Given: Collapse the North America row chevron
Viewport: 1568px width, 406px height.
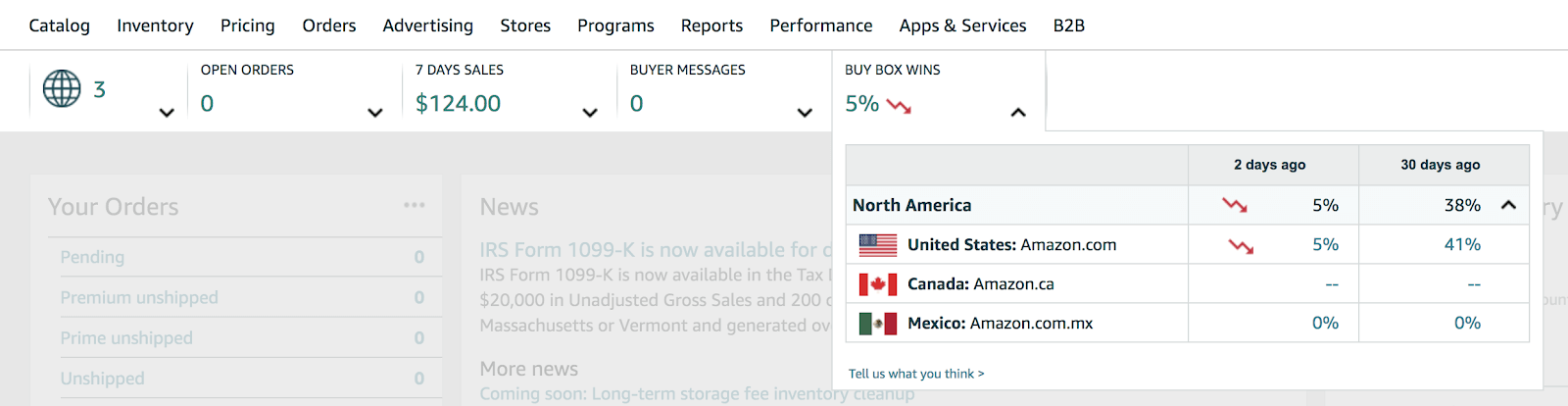Looking at the screenshot, I should 1508,205.
